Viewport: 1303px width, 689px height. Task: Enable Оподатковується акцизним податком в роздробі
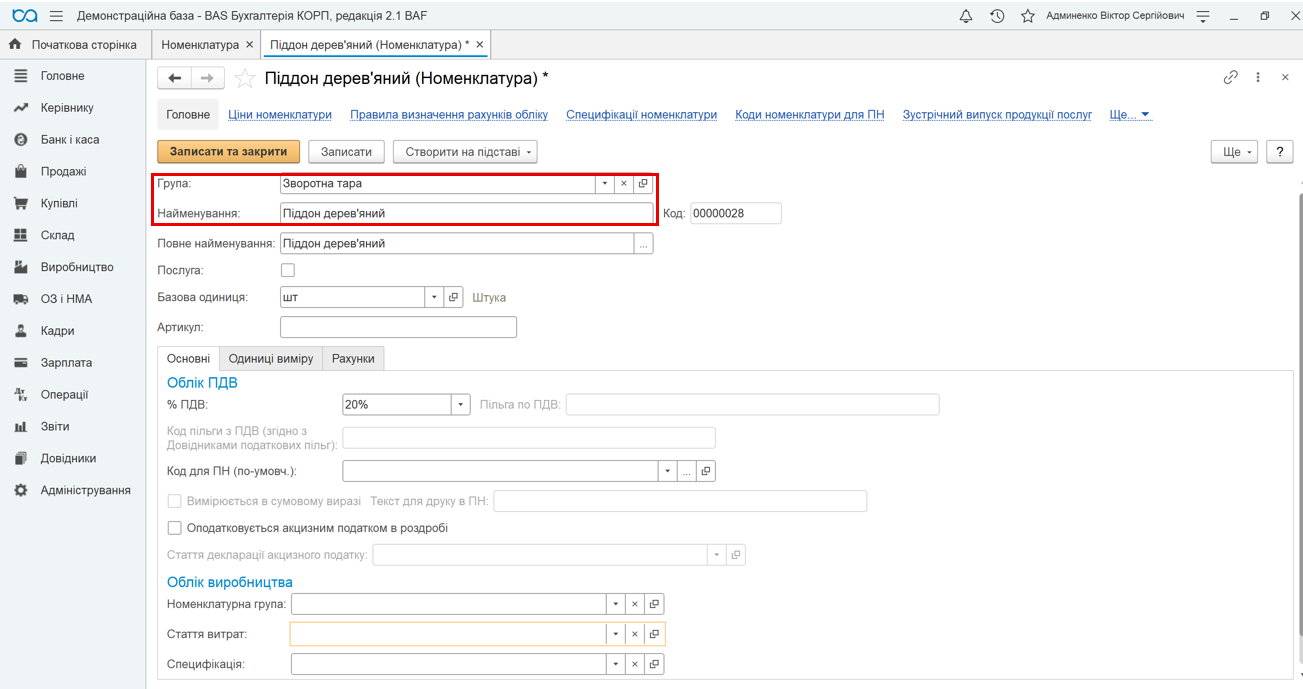coord(174,528)
